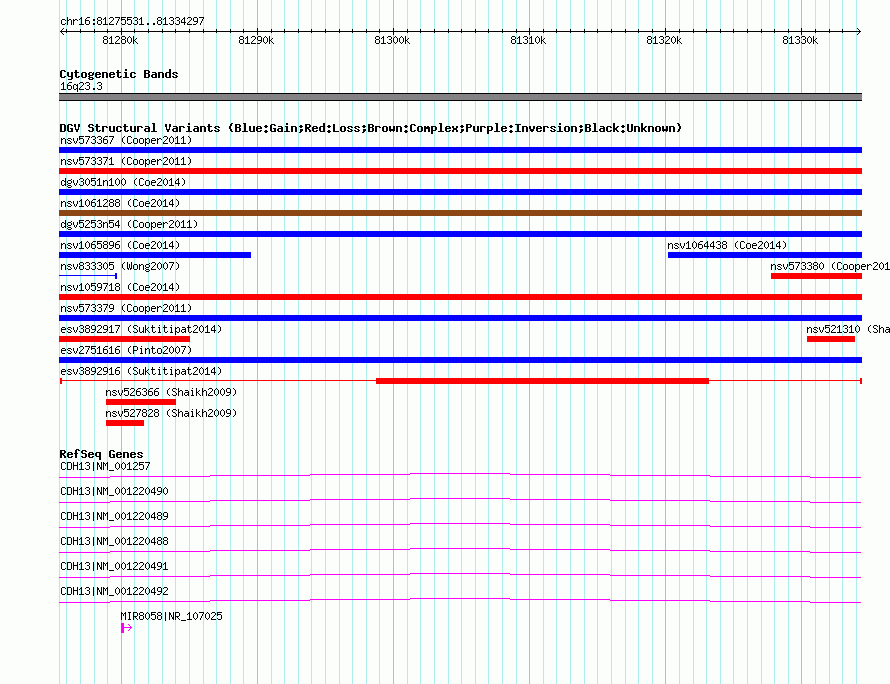
Task: Click the nsv573367 blue gain bar
Action: (x=460, y=150)
